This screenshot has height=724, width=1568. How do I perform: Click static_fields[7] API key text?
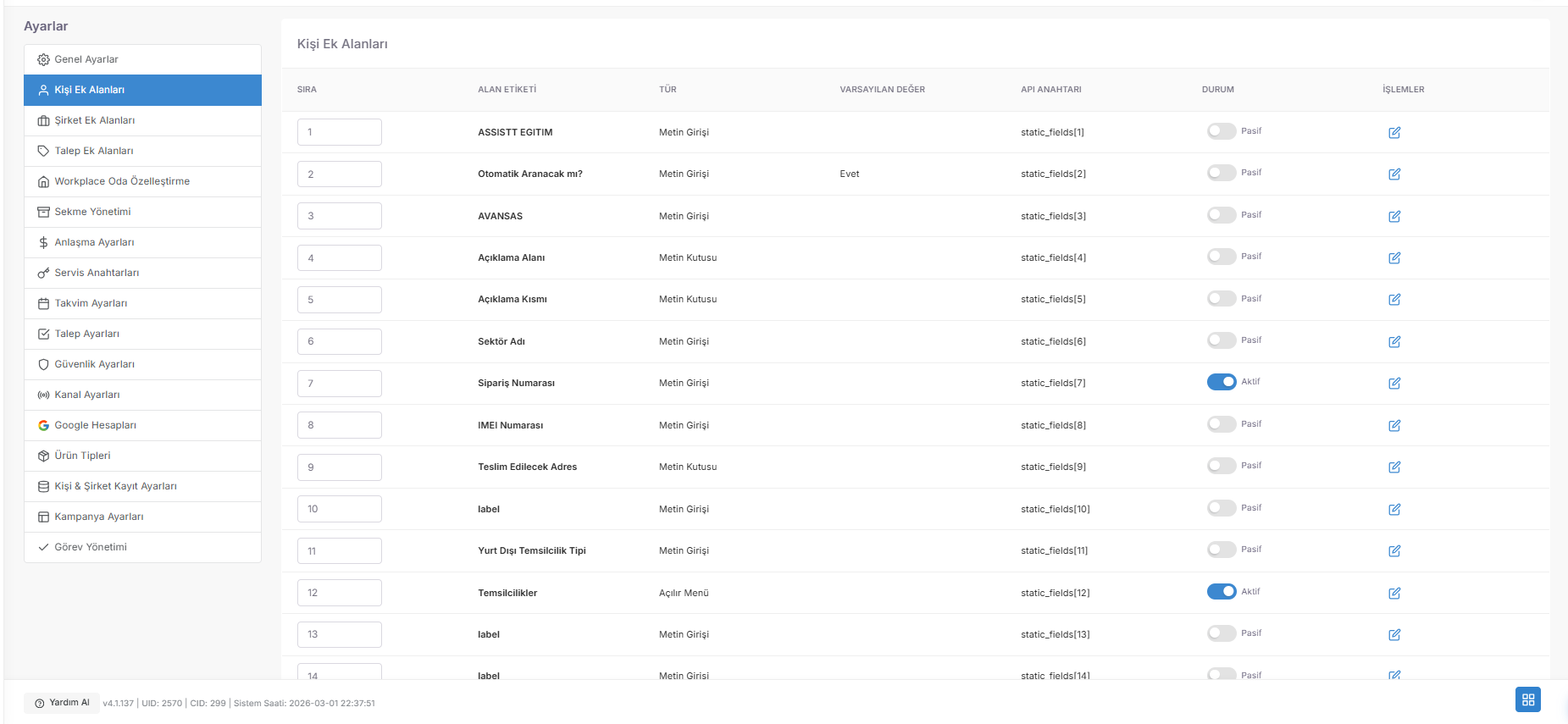coord(1053,384)
